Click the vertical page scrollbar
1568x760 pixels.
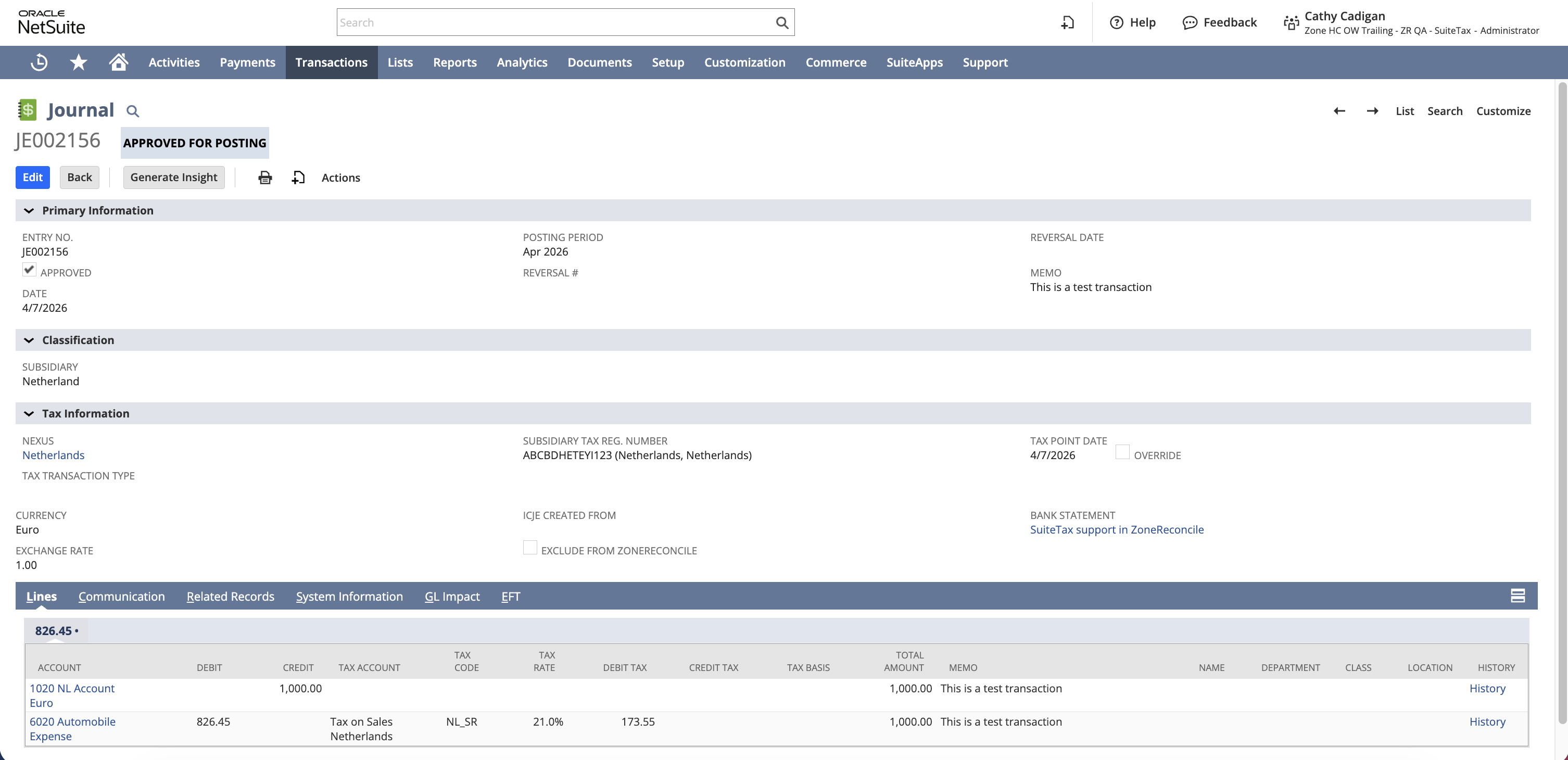pos(1561,401)
